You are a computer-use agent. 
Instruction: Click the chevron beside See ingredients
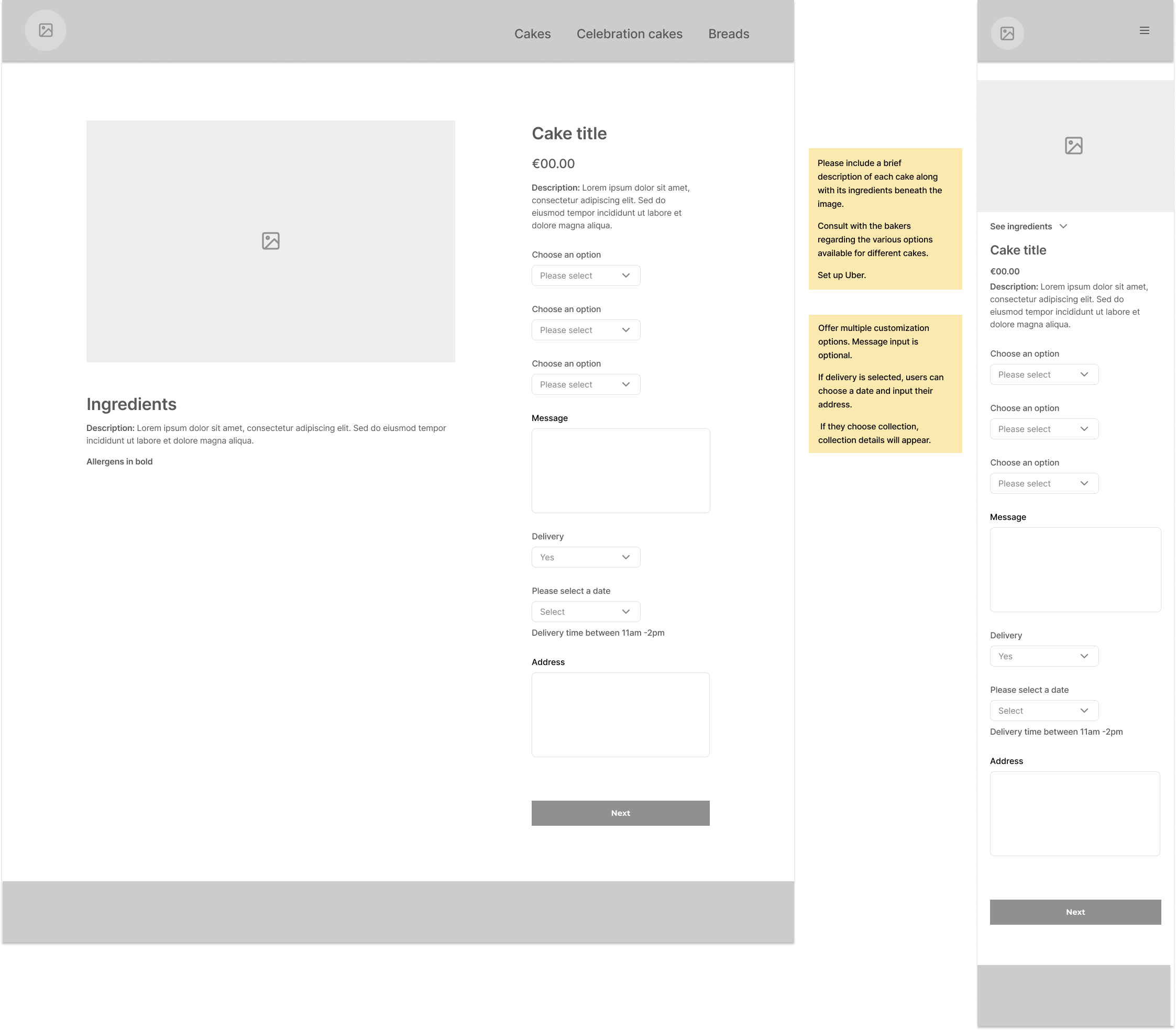(1063, 226)
